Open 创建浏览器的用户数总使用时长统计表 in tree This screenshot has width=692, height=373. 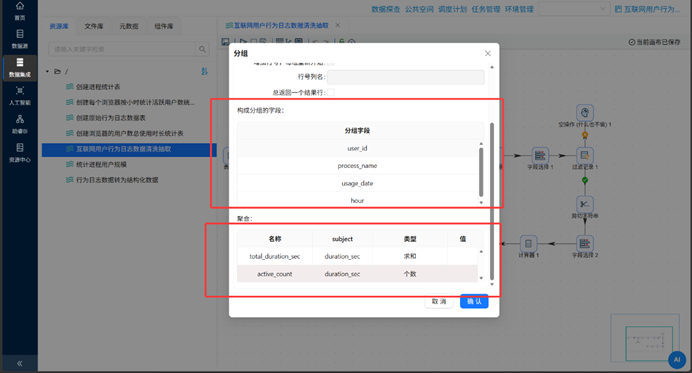[x=129, y=133]
